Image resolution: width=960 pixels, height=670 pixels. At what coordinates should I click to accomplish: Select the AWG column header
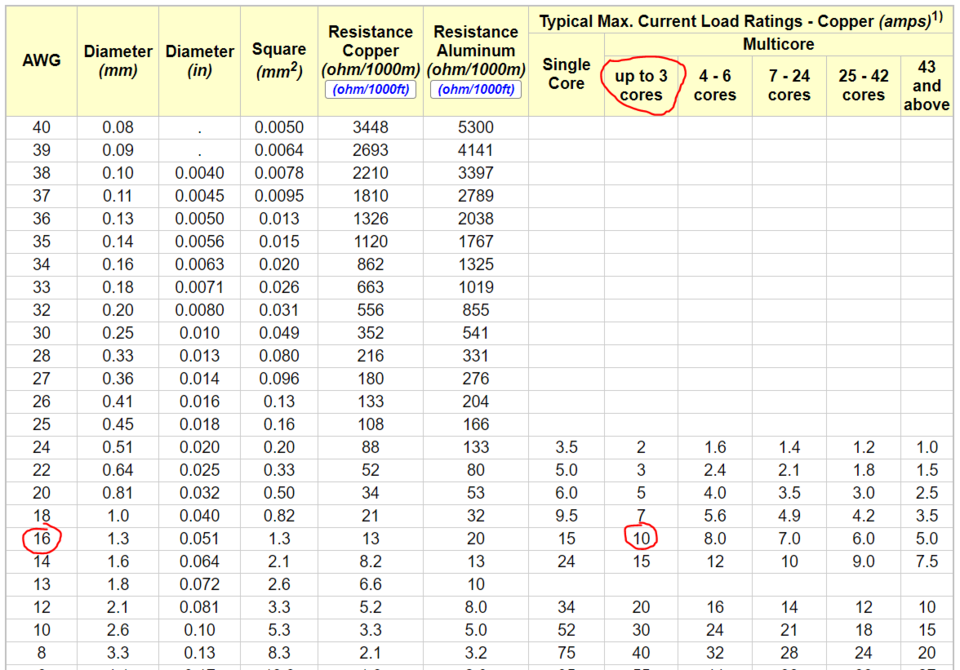tap(42, 61)
